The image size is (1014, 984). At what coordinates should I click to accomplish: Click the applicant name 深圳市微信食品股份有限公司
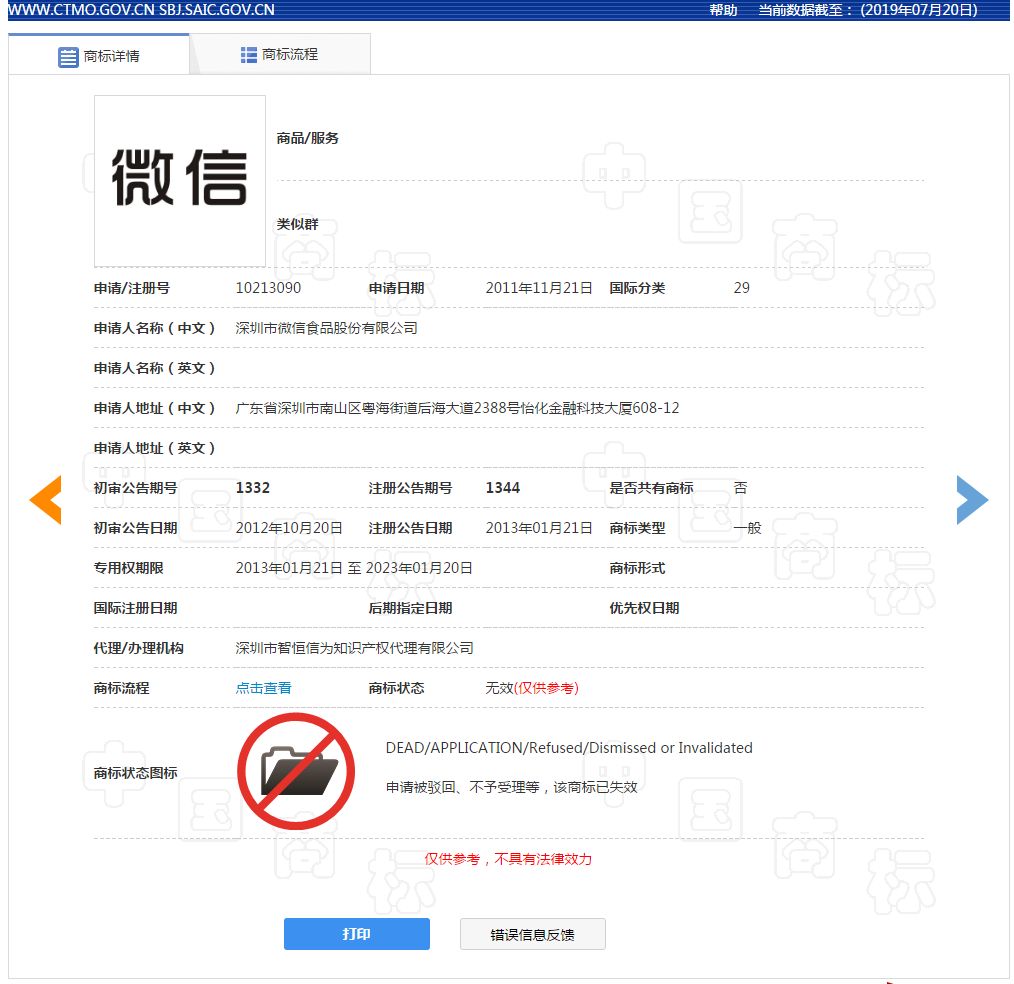point(327,328)
